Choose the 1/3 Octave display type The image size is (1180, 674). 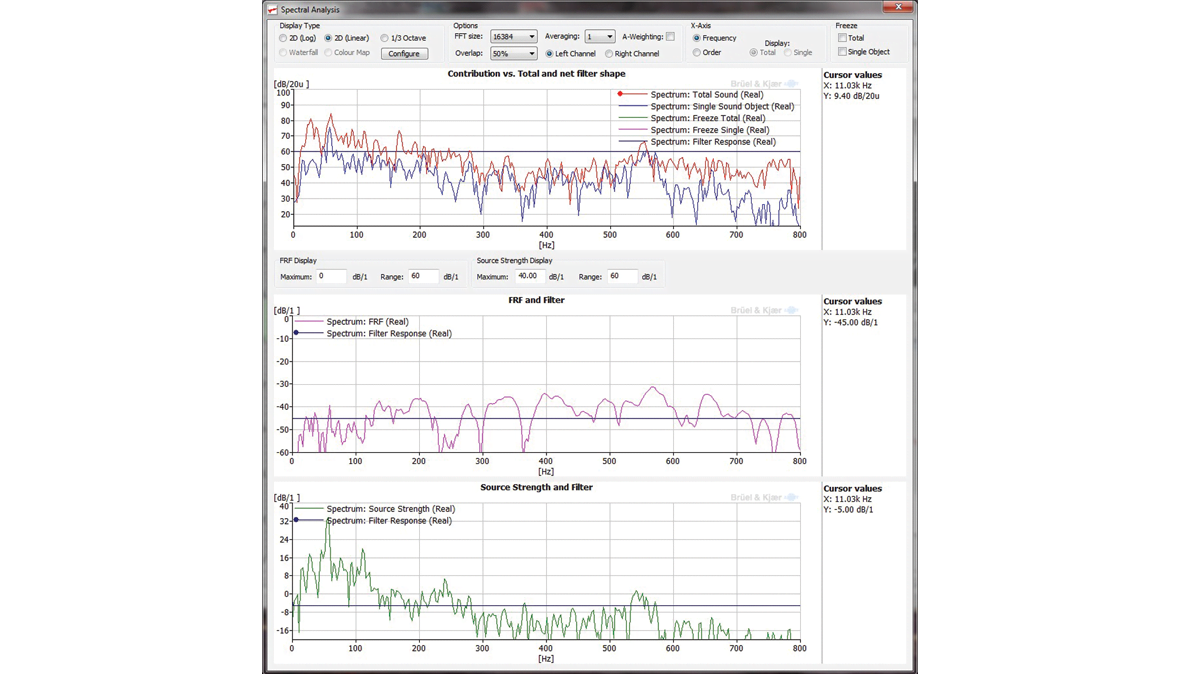click(x=385, y=38)
